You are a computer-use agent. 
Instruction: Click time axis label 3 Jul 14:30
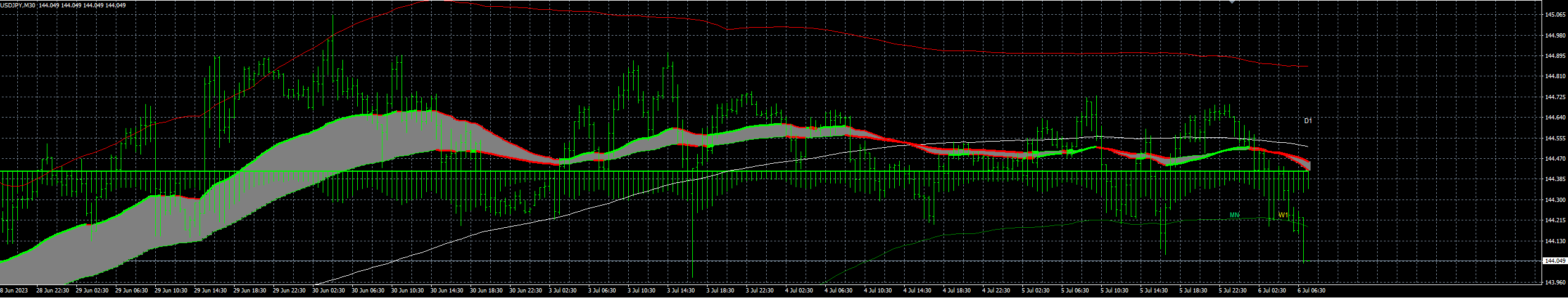point(681,290)
